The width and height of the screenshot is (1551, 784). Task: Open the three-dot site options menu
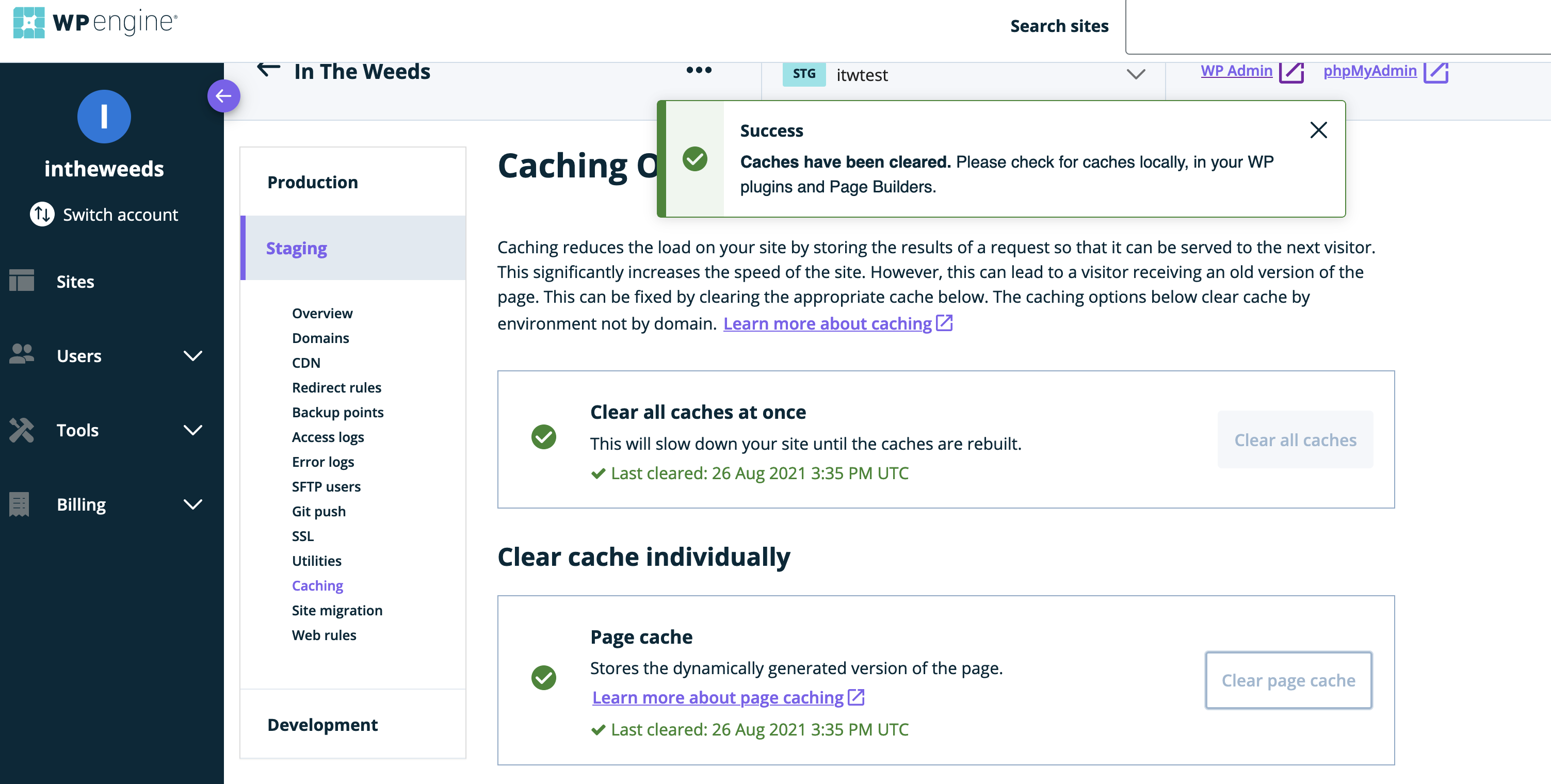point(699,70)
